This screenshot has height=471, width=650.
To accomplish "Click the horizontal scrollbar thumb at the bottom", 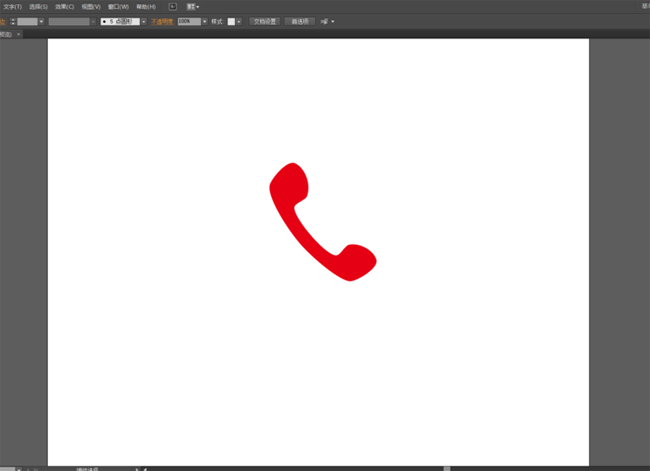I will pos(447,469).
